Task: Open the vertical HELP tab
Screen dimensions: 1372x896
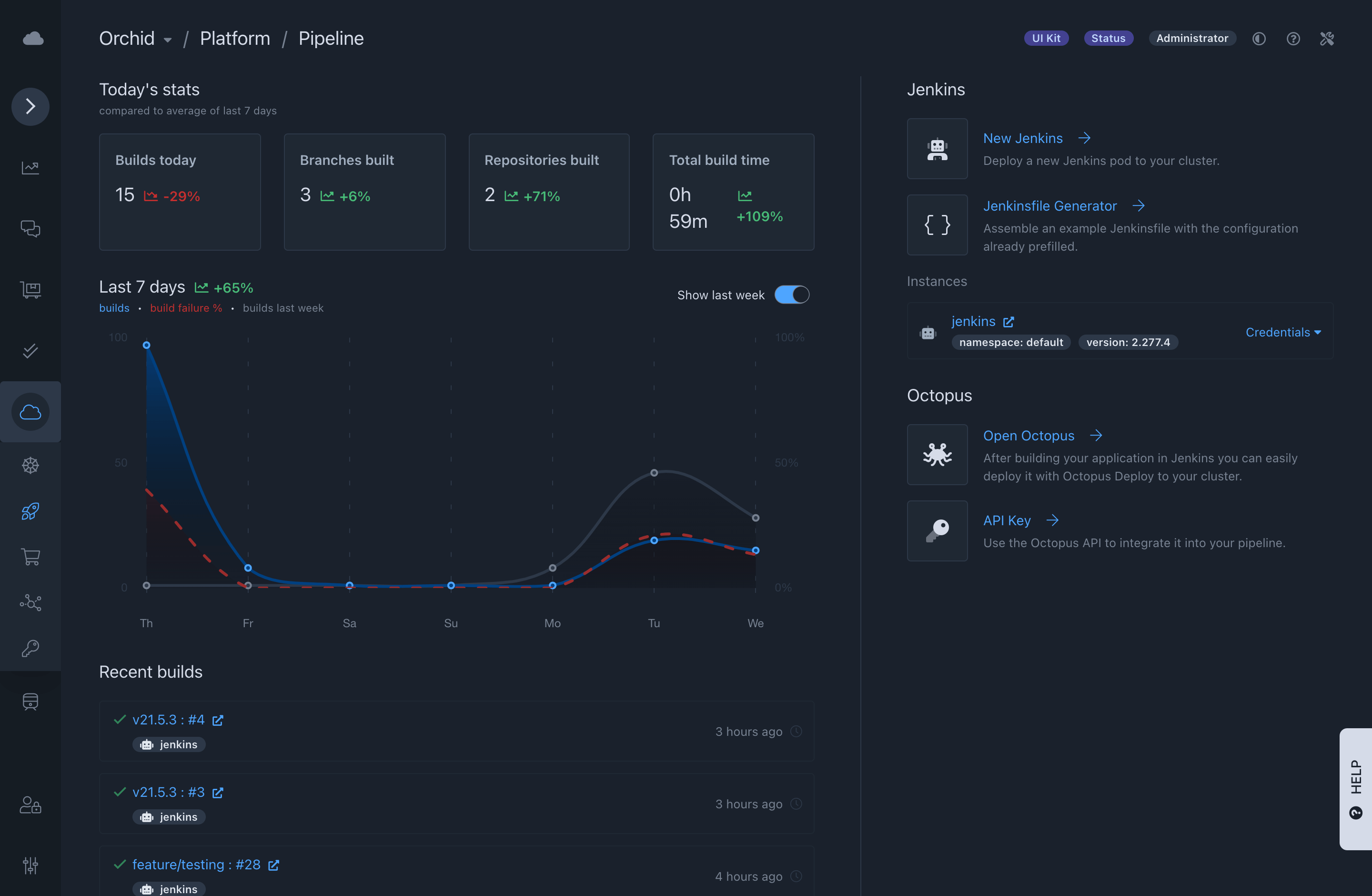Action: 1355,788
